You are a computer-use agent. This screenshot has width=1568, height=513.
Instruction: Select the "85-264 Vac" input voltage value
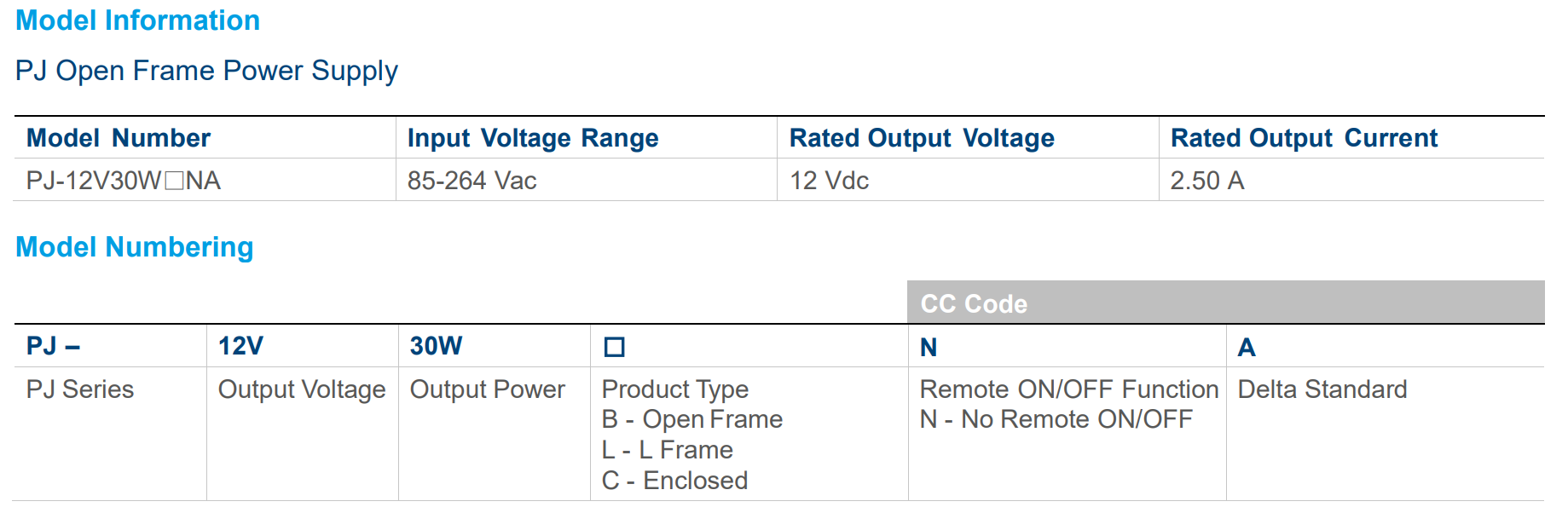click(472, 181)
